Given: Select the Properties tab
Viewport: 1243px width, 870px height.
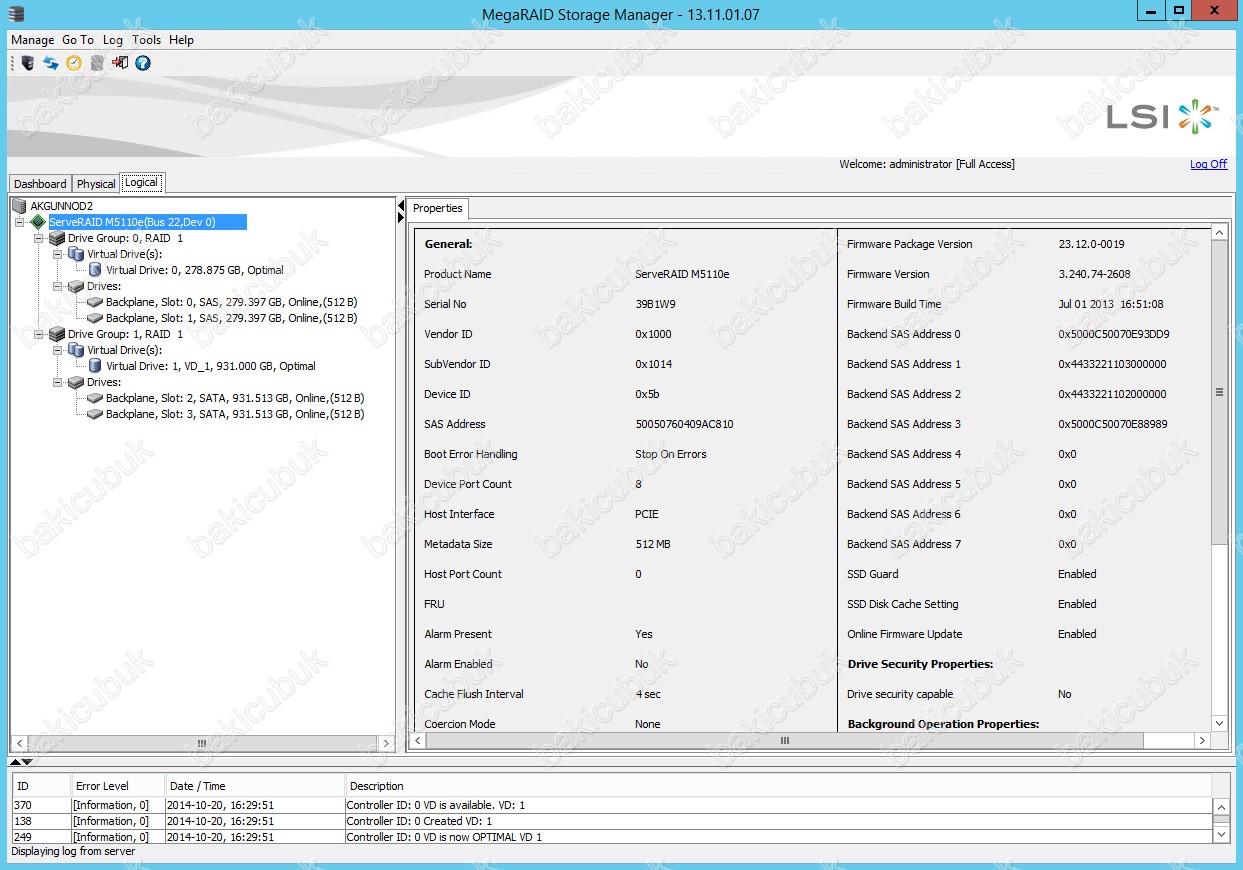Looking at the screenshot, I should pos(438,208).
